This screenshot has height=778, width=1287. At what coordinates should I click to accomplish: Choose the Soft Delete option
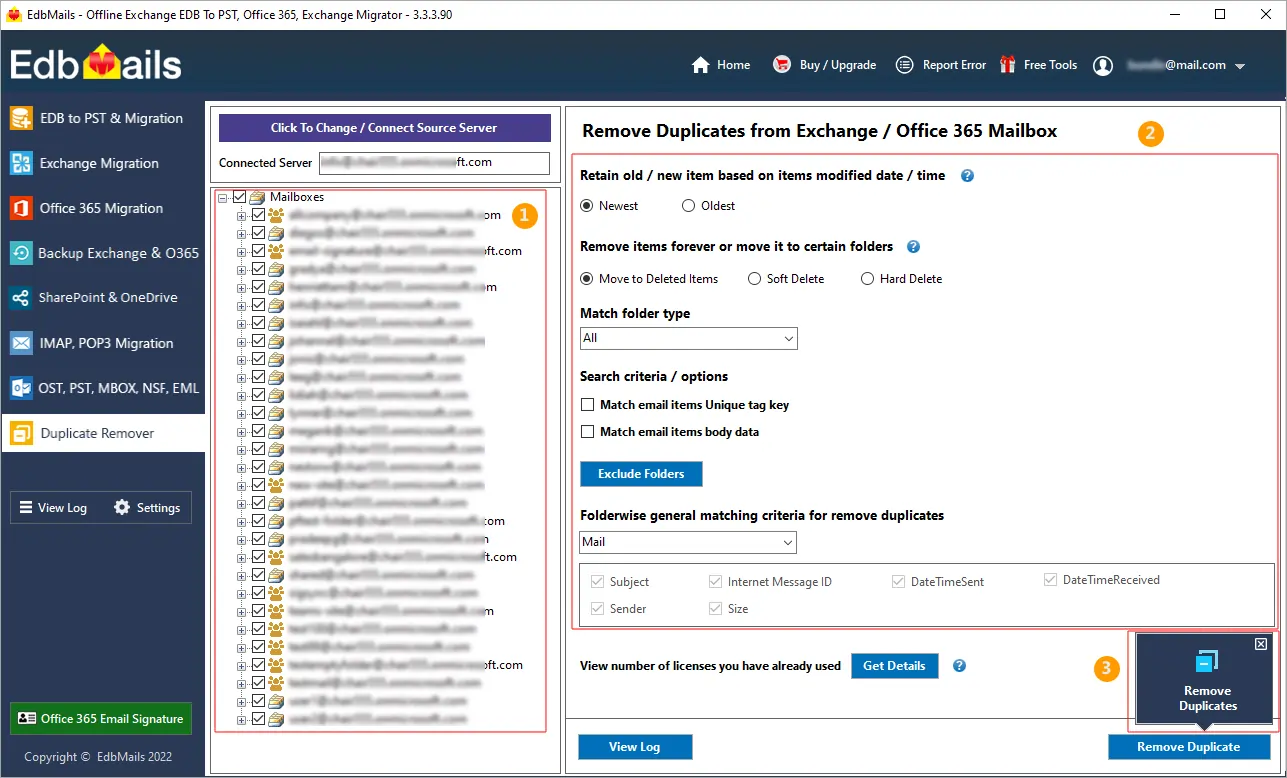coord(755,279)
